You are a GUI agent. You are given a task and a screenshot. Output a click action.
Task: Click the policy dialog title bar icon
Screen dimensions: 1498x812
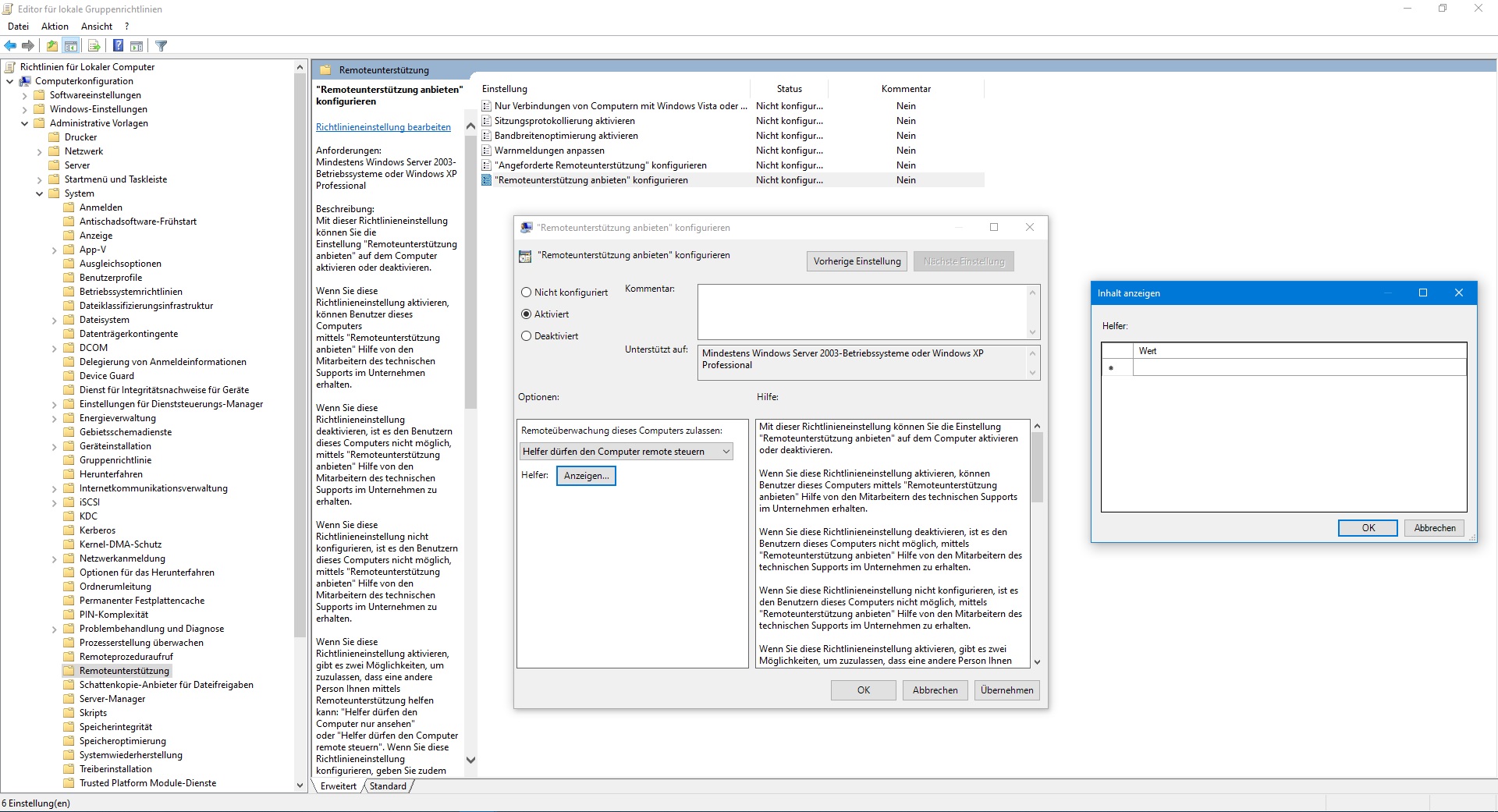tap(527, 228)
